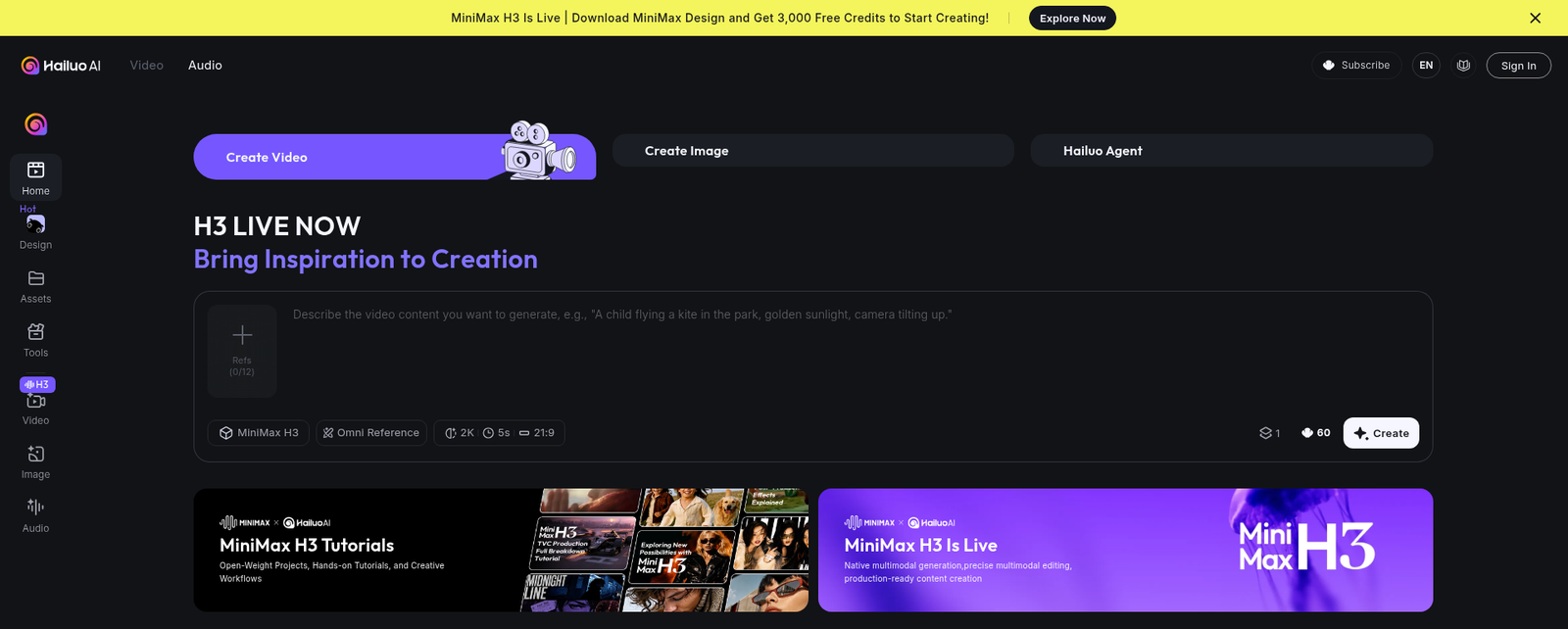
Task: Open the MiniMax H3 model dropdown
Action: 259,433
